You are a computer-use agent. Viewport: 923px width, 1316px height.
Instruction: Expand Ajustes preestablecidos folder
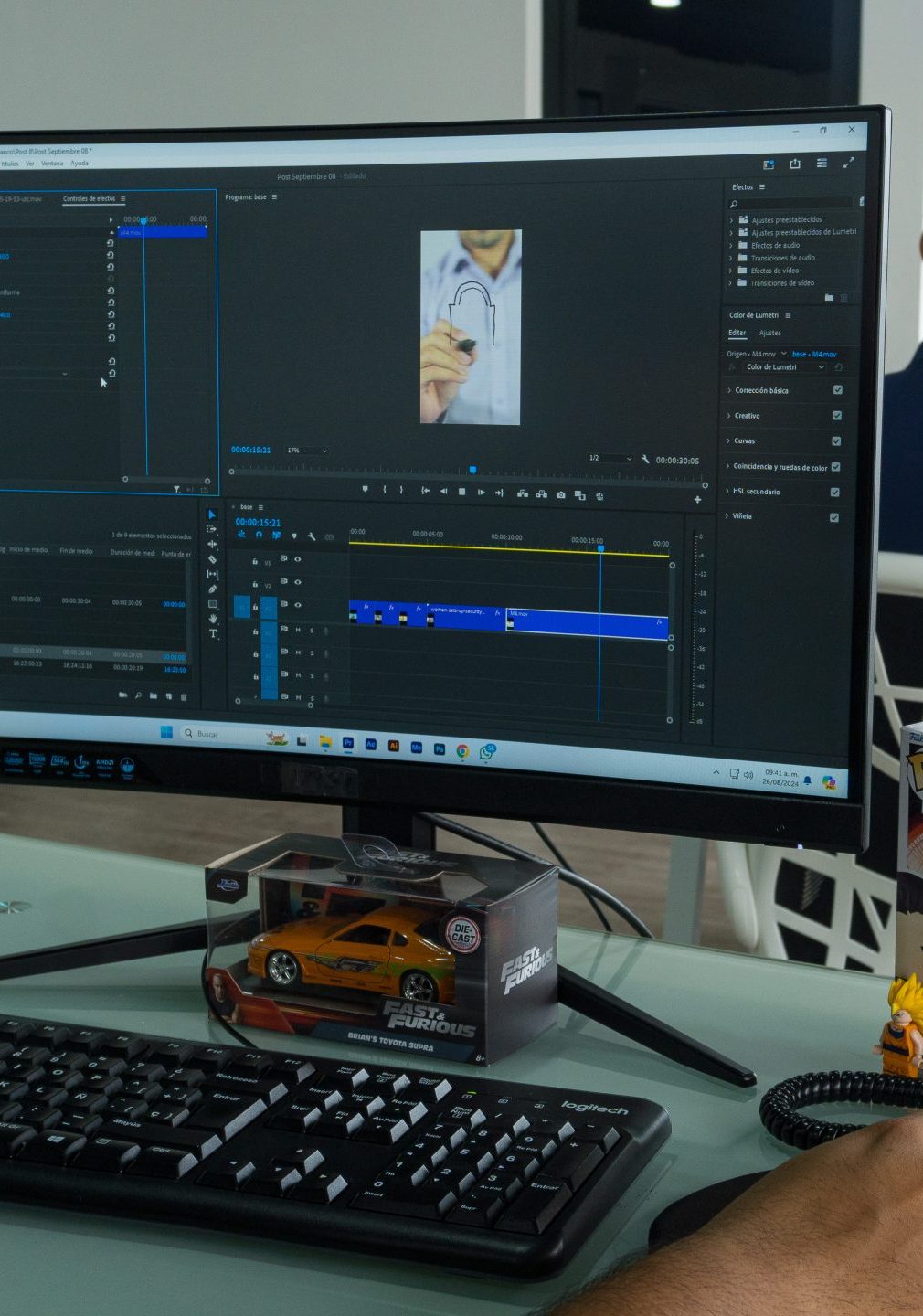click(x=732, y=220)
